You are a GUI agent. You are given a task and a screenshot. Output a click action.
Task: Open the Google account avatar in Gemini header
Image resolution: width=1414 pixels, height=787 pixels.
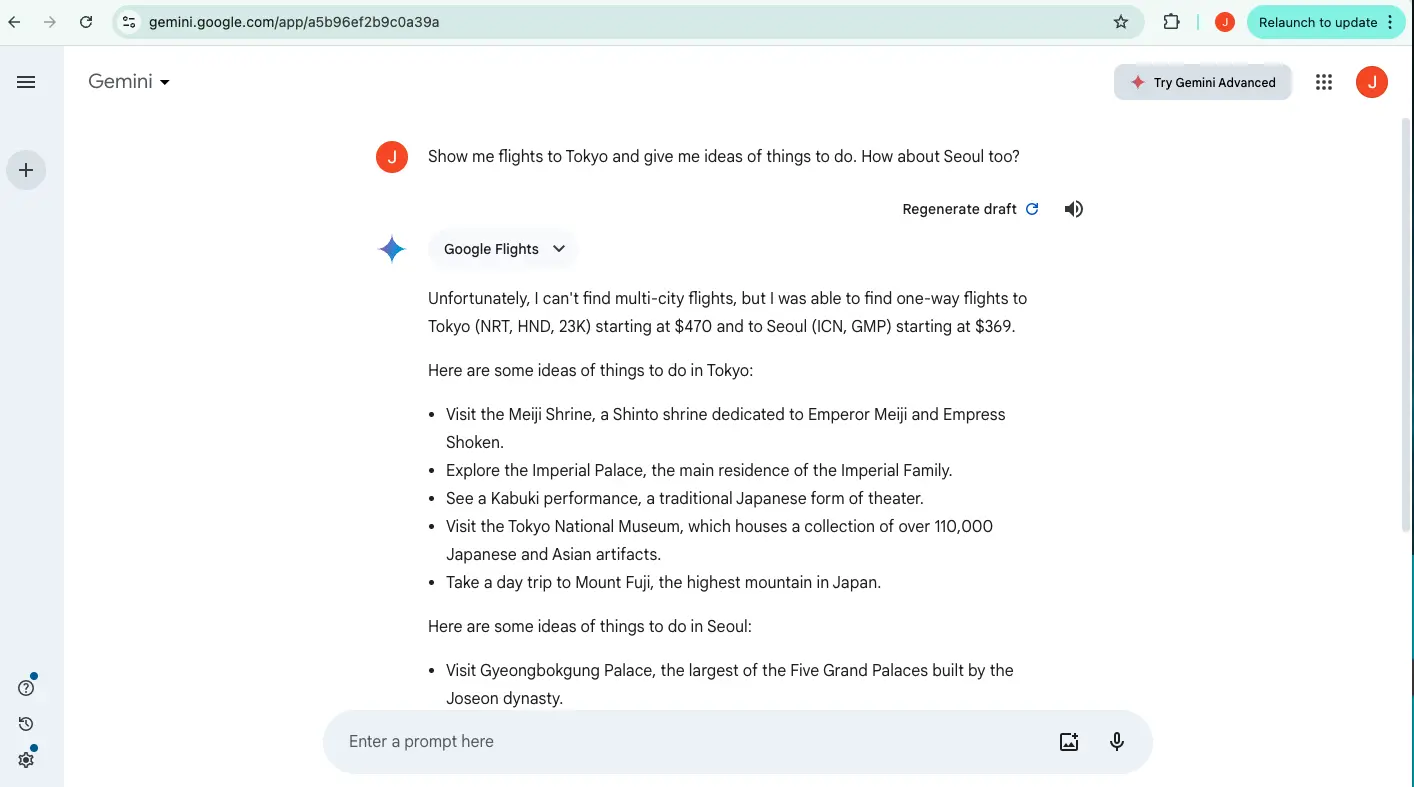click(1371, 82)
